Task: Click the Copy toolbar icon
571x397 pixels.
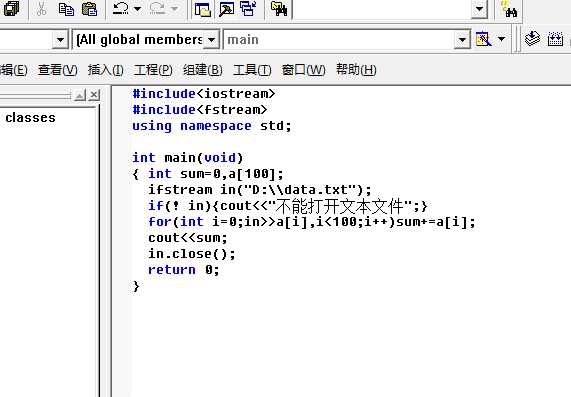Action: [x=66, y=9]
